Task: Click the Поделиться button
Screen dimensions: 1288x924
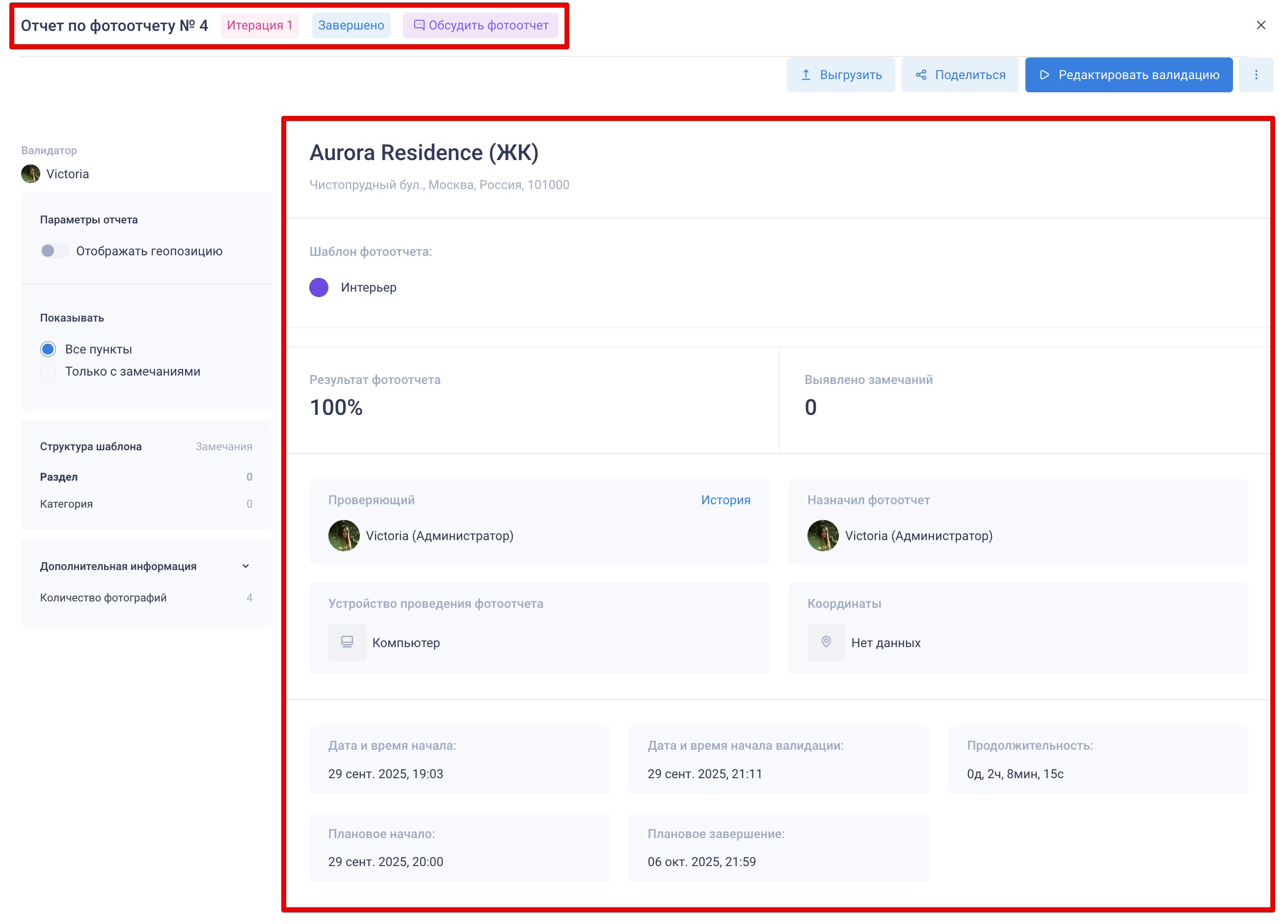Action: 960,75
